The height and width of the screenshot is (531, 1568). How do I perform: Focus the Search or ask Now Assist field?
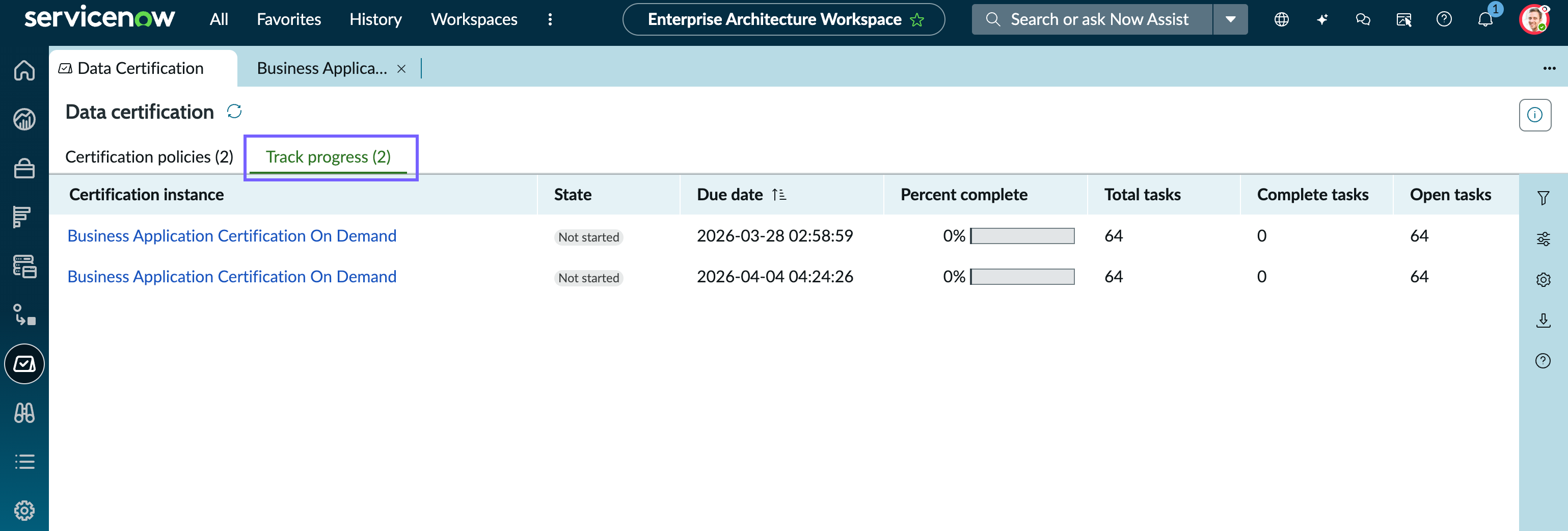tap(1093, 19)
